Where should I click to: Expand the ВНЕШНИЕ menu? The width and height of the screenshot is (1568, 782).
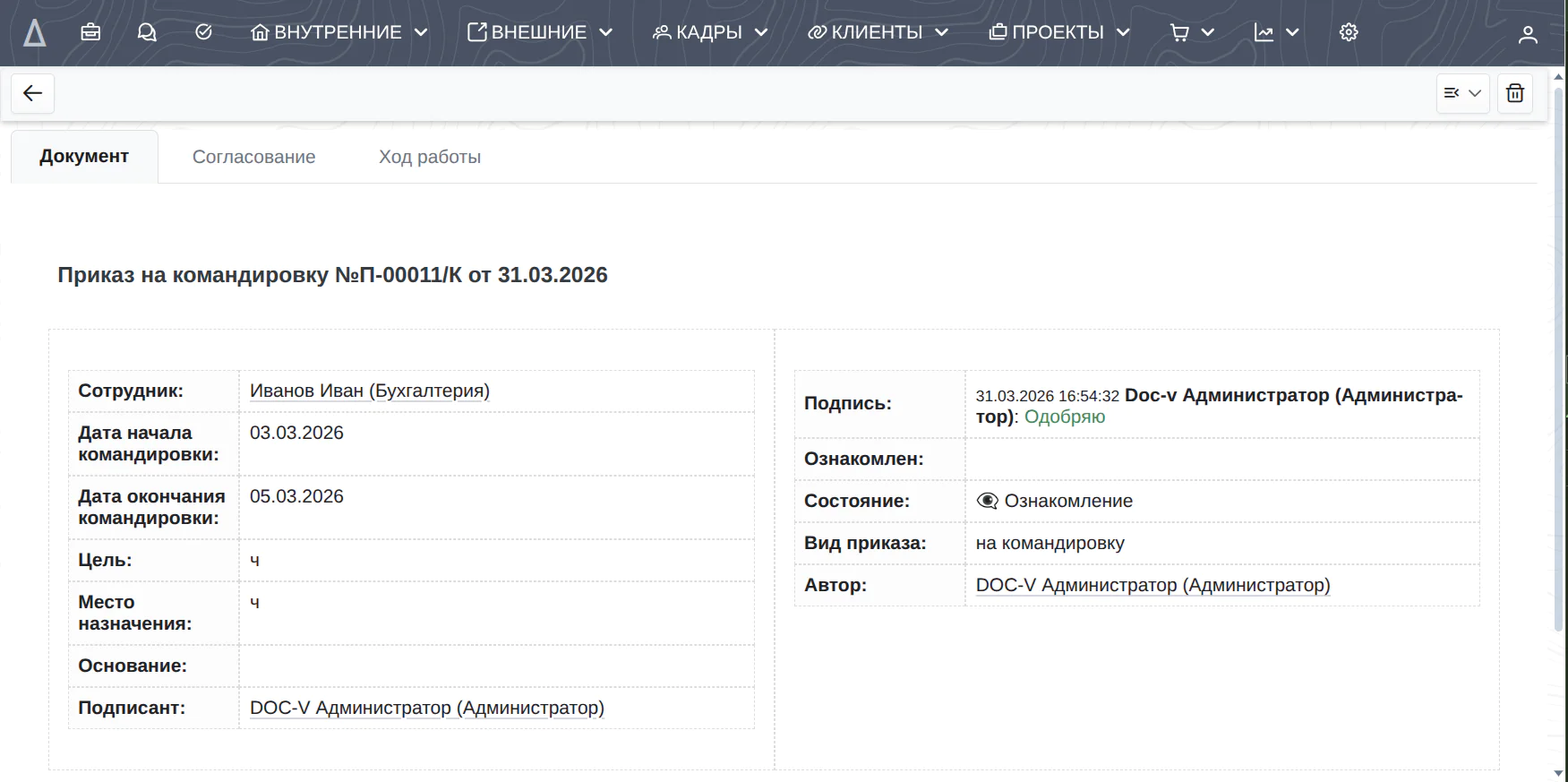[x=540, y=32]
